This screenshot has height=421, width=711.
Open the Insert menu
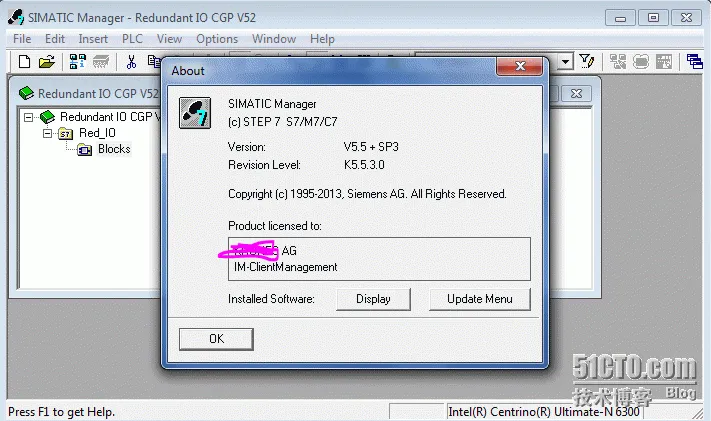93,39
